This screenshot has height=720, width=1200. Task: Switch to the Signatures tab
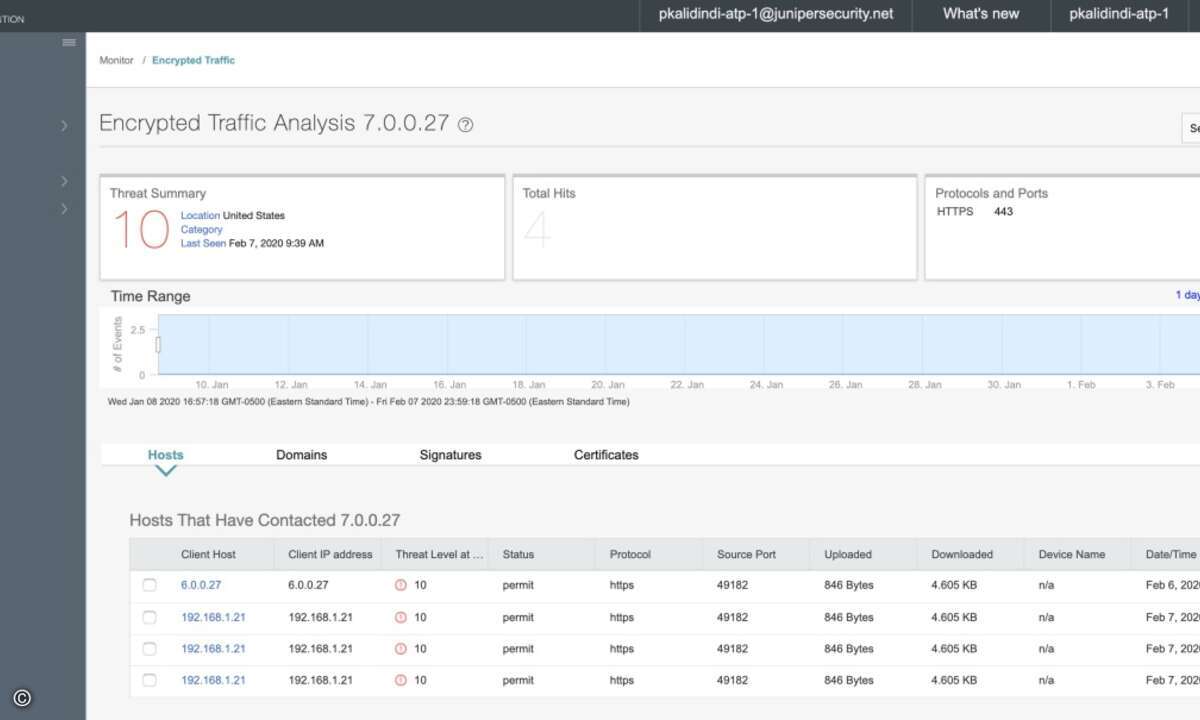[450, 455]
